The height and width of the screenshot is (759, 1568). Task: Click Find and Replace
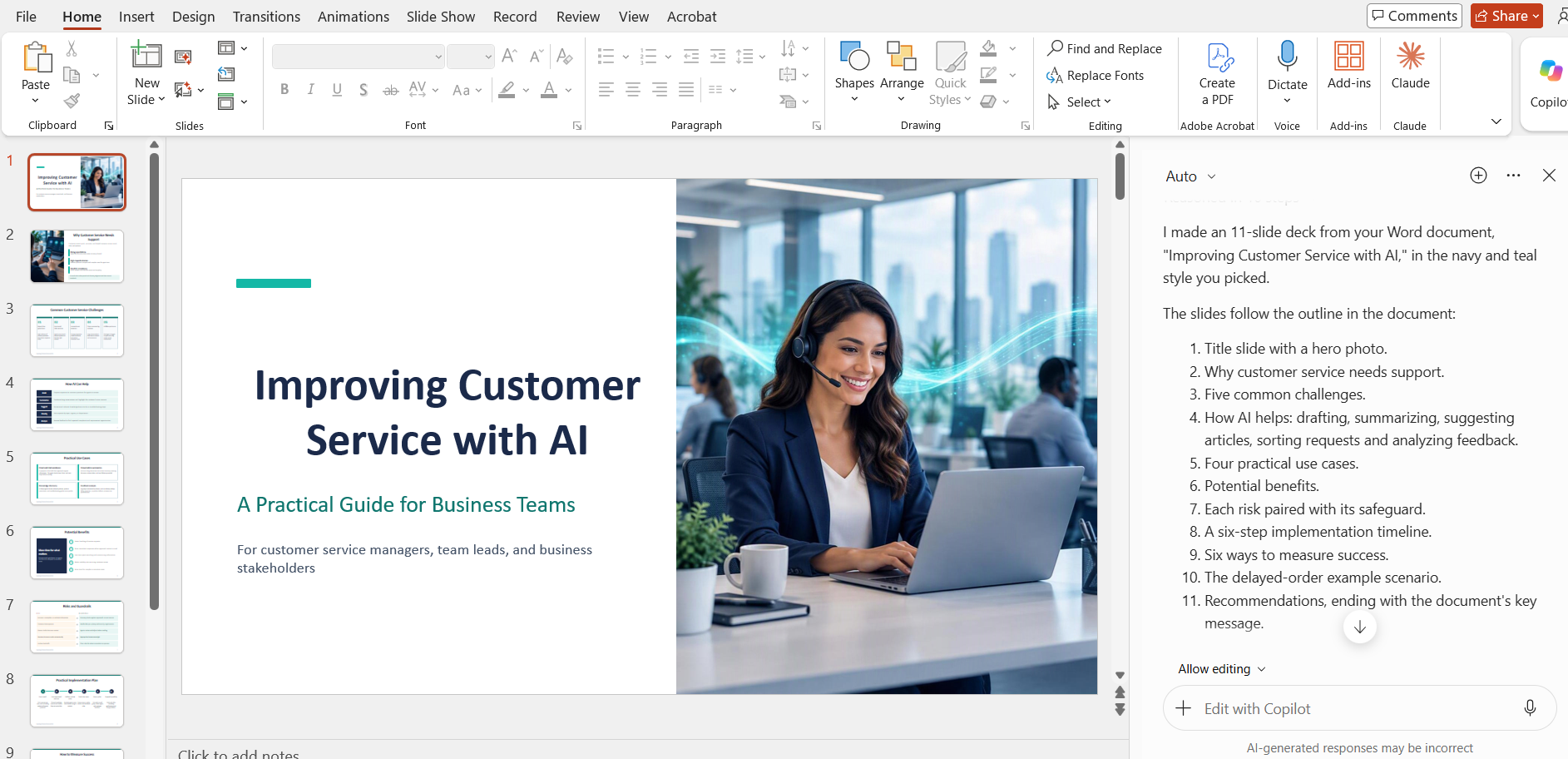coord(1105,49)
